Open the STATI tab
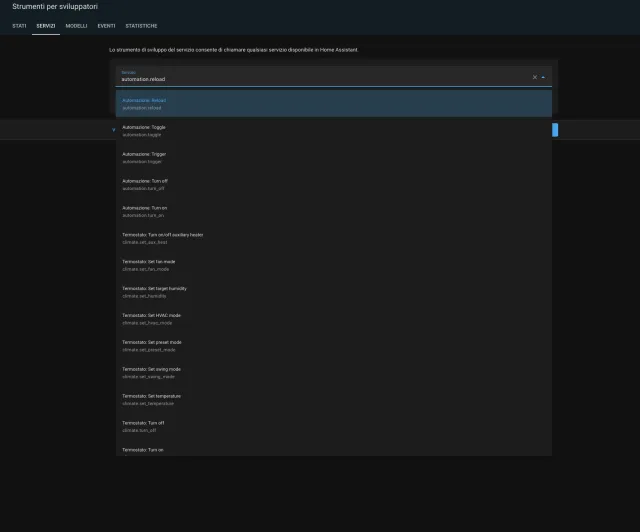The width and height of the screenshot is (640, 532). coord(19,25)
